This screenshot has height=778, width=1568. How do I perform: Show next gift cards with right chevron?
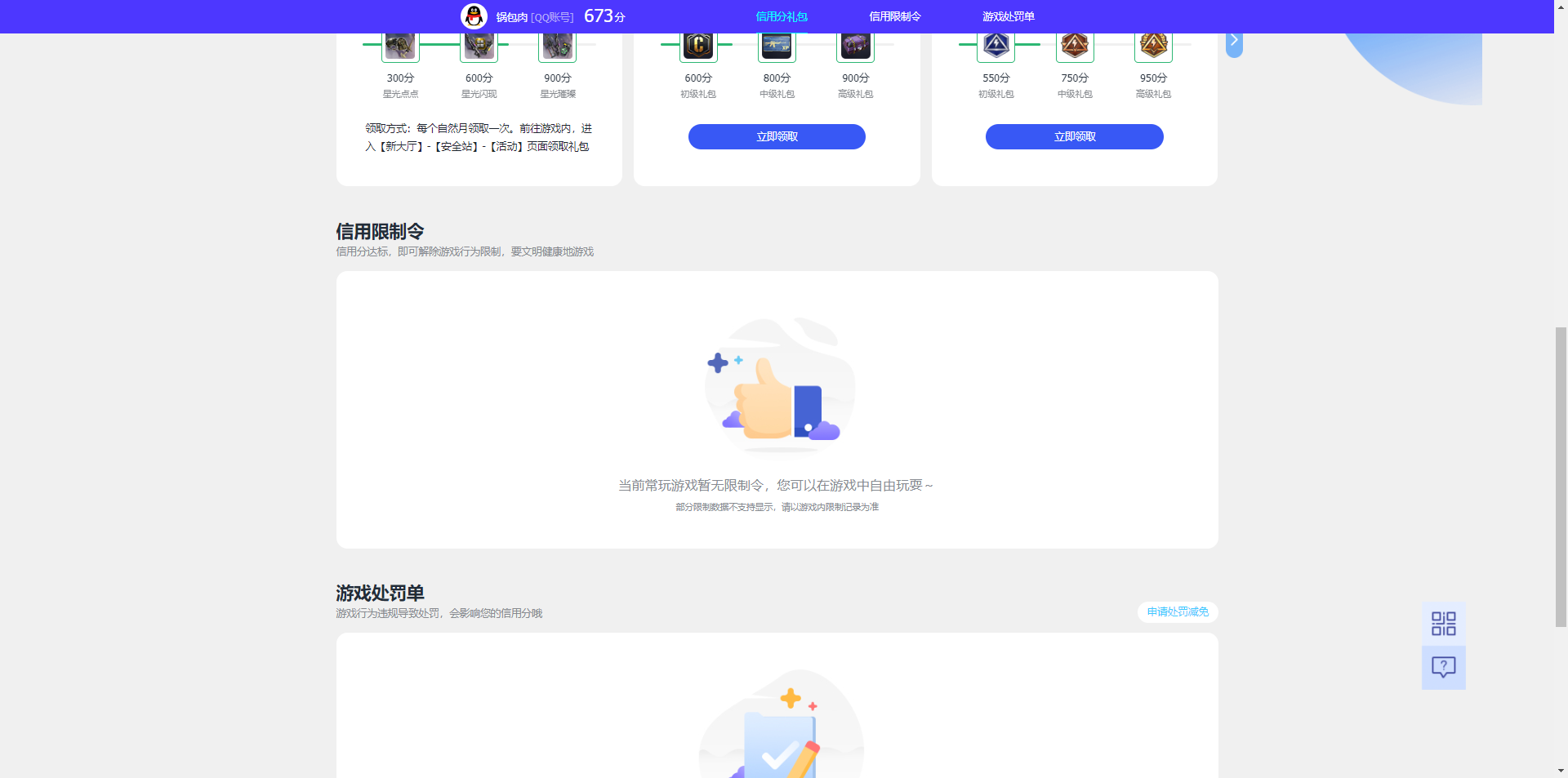1234,42
